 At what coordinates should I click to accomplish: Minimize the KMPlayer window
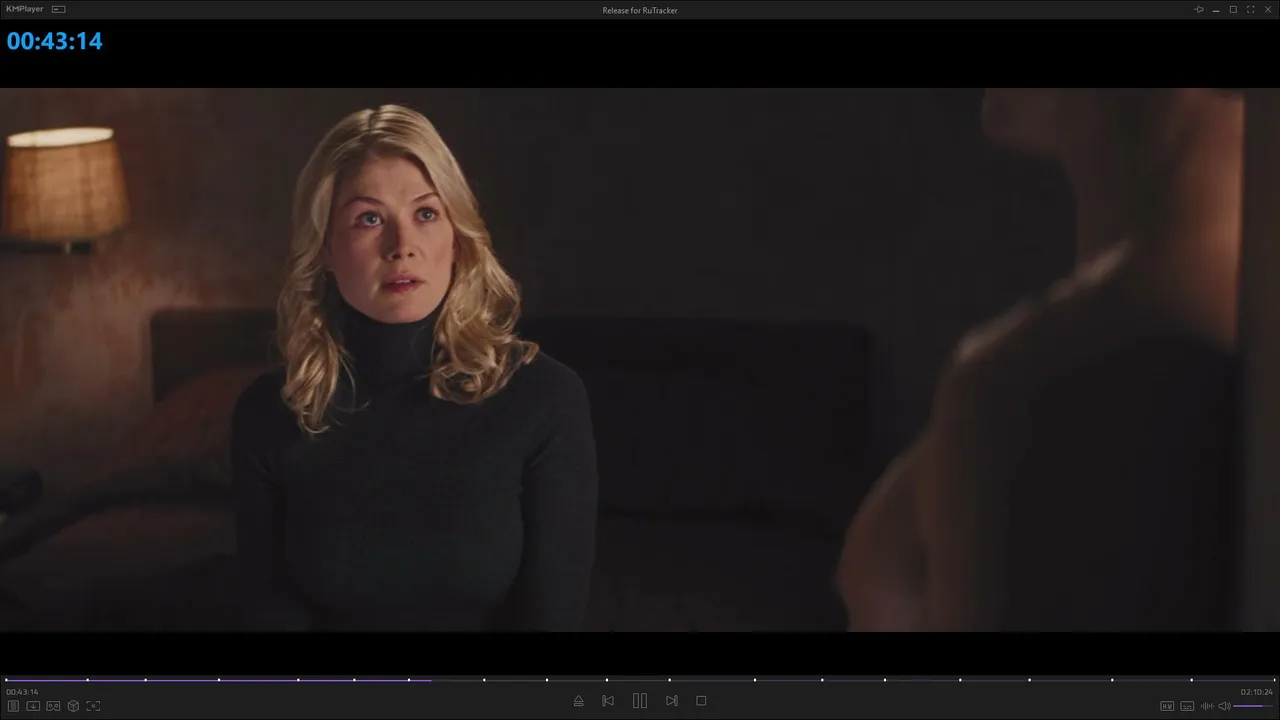click(x=1216, y=9)
